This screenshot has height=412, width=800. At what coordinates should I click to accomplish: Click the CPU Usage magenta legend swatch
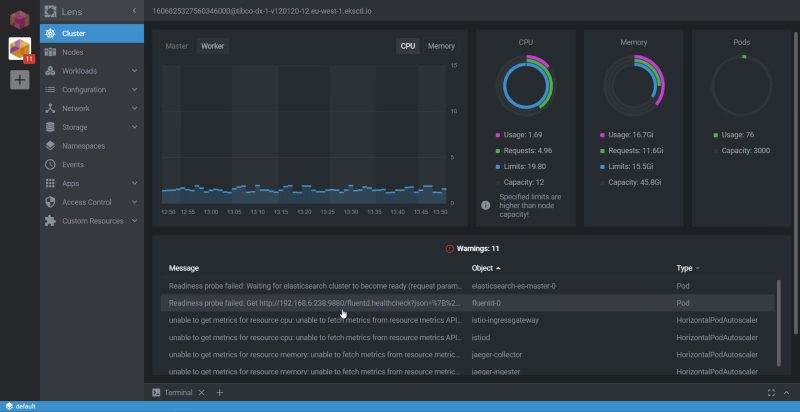[x=498, y=135]
